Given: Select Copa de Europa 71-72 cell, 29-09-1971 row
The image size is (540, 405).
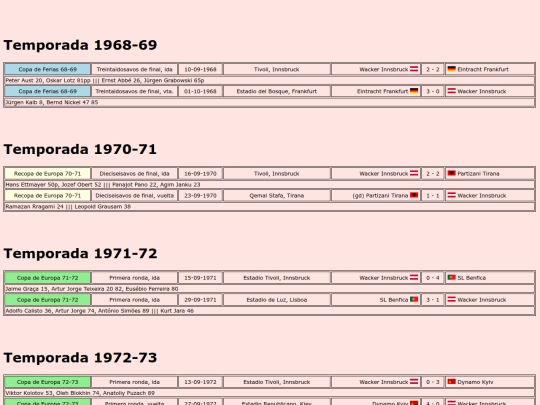Looking at the screenshot, I should 48,300.
